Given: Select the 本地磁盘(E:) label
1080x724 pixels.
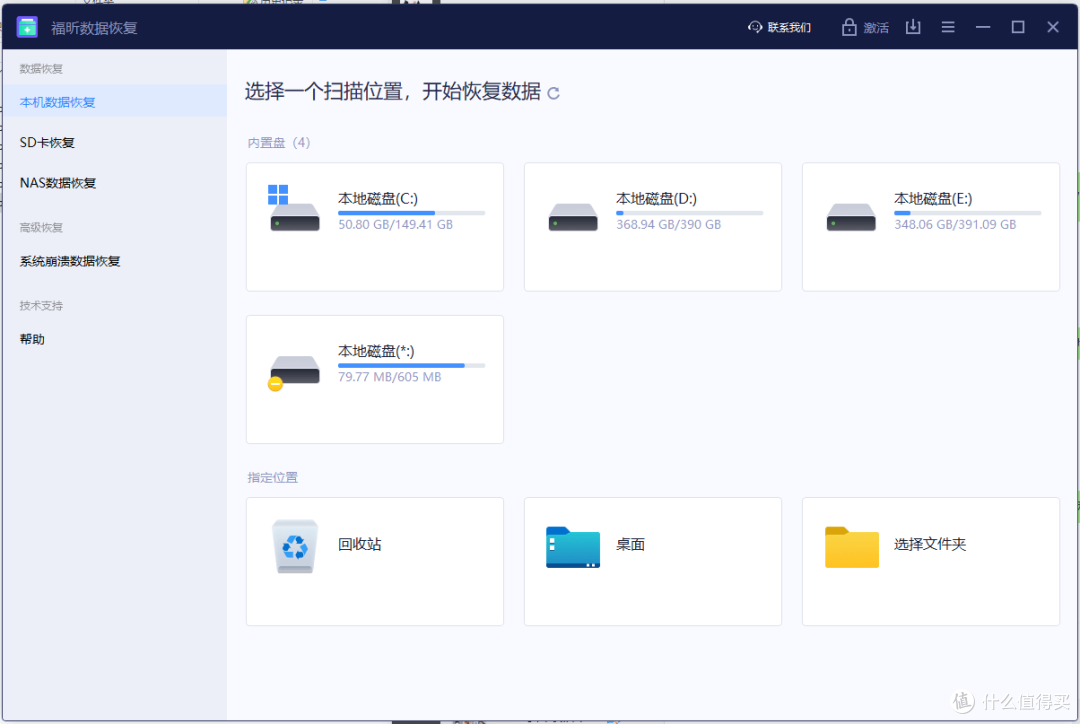Looking at the screenshot, I should coord(933,198).
